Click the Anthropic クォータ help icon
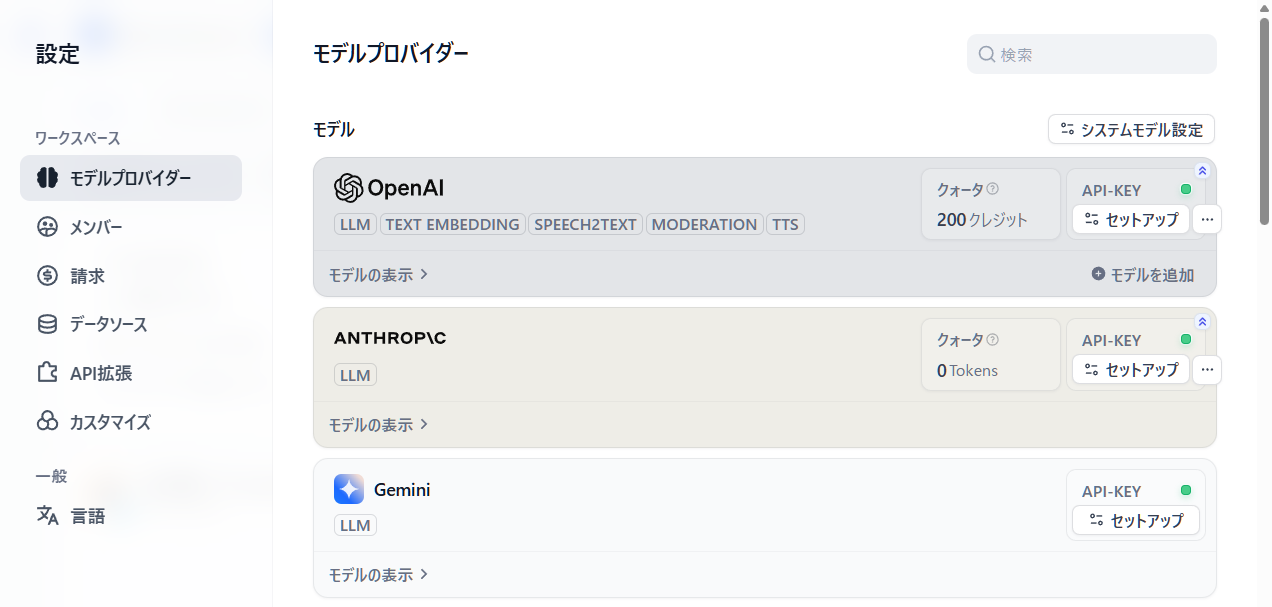 pyautogui.click(x=993, y=340)
